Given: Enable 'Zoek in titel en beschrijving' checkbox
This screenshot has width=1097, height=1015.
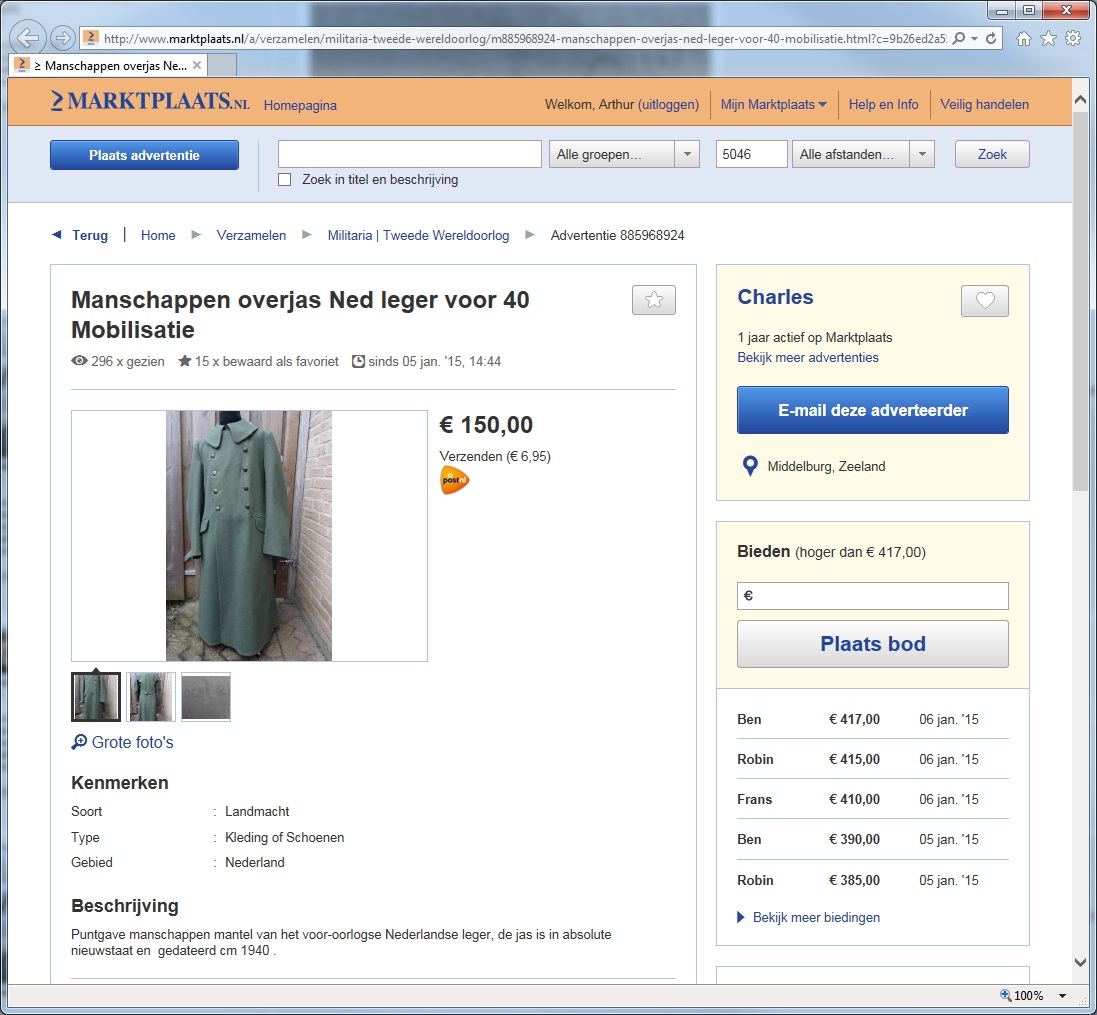Looking at the screenshot, I should 284,180.
